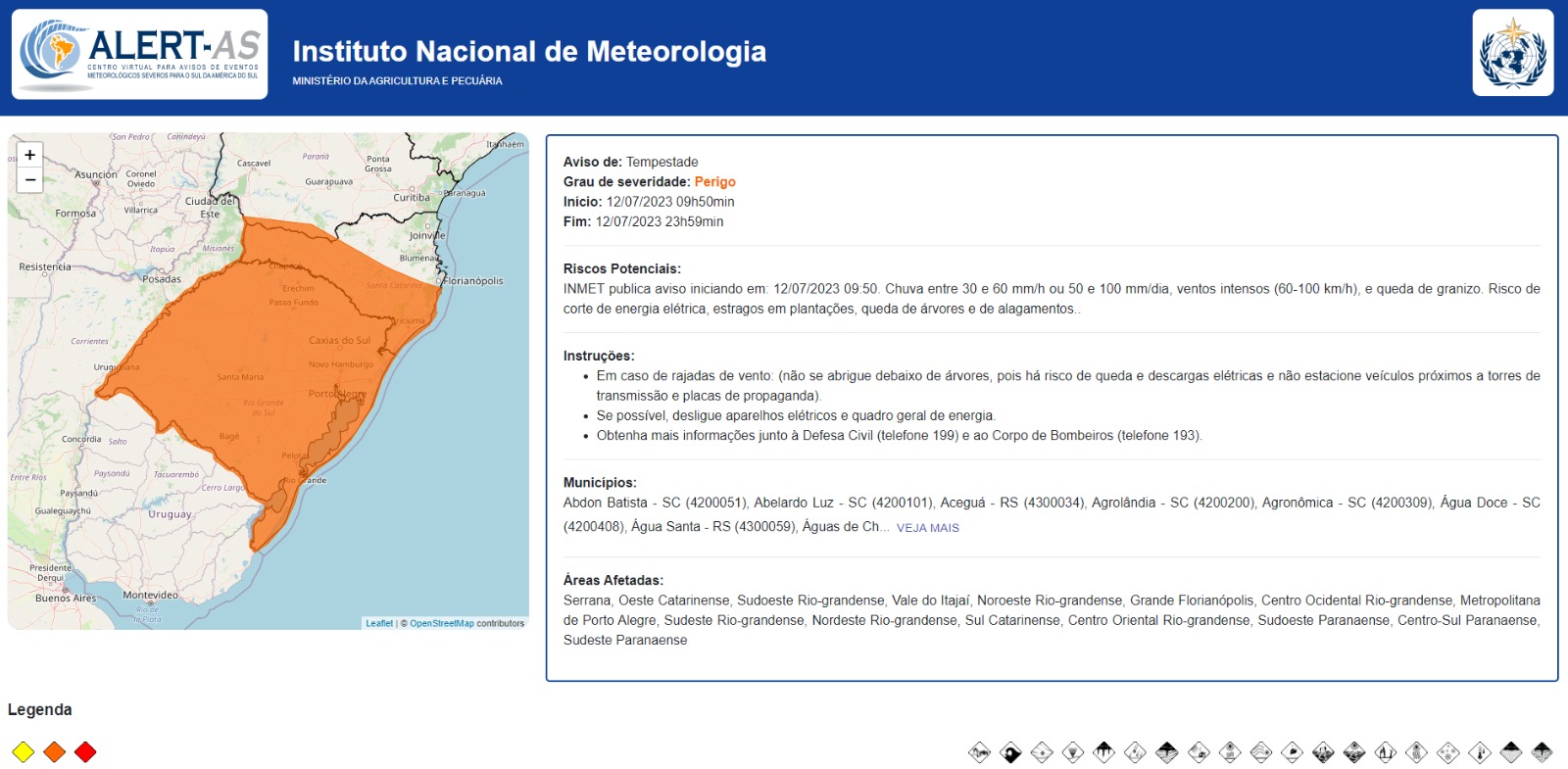This screenshot has height=769, width=1568.
Task: Click the Riscos Potenciais heading
Action: (621, 268)
